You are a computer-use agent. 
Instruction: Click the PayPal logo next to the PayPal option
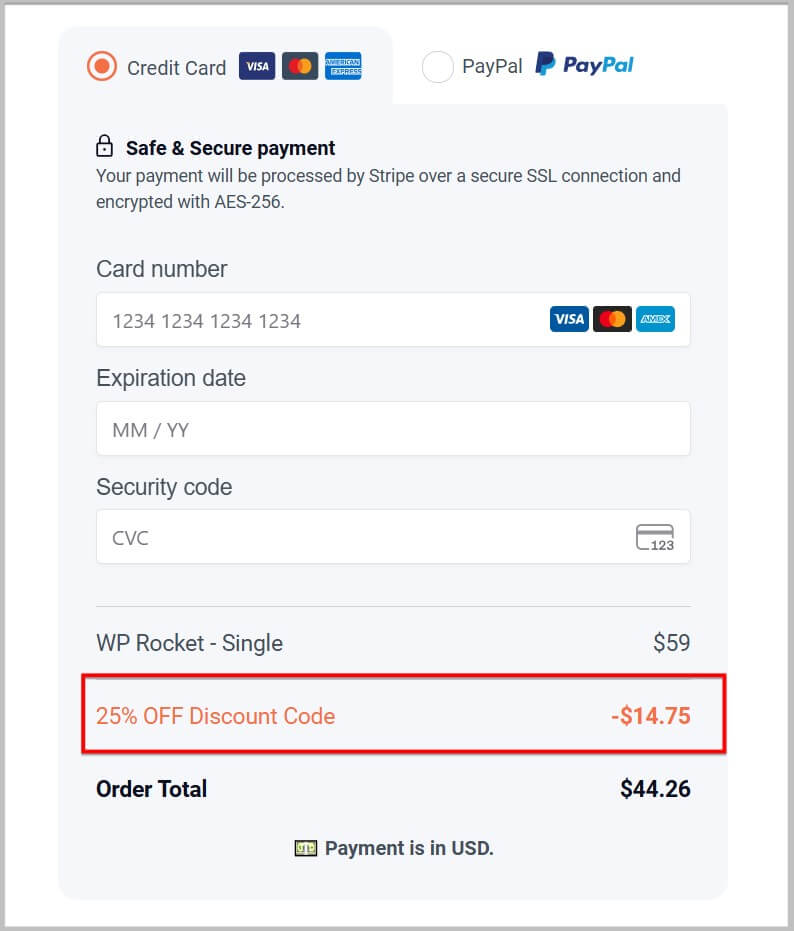click(x=584, y=65)
